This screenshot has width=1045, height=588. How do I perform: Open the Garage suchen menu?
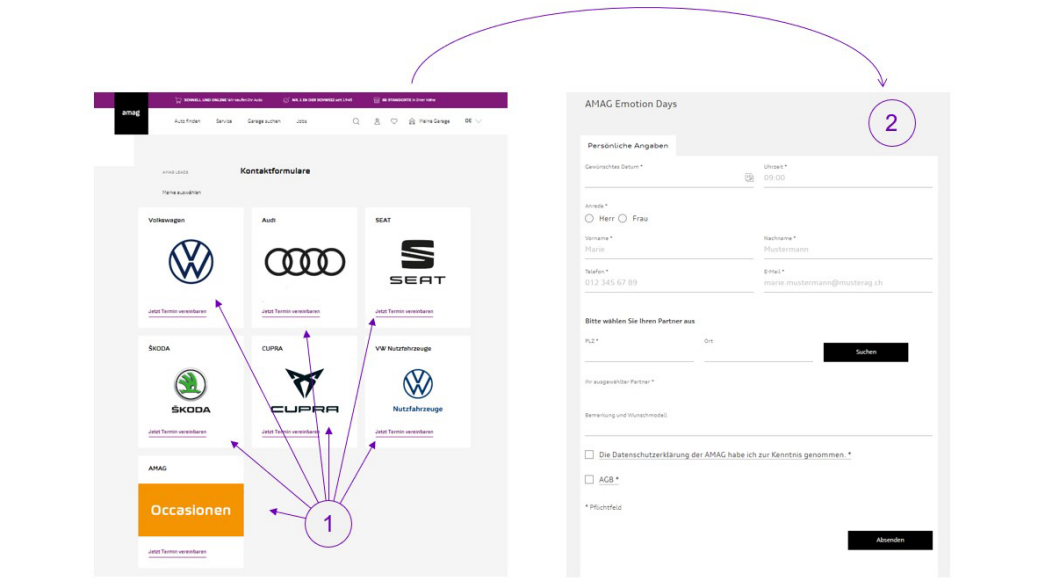pos(264,121)
